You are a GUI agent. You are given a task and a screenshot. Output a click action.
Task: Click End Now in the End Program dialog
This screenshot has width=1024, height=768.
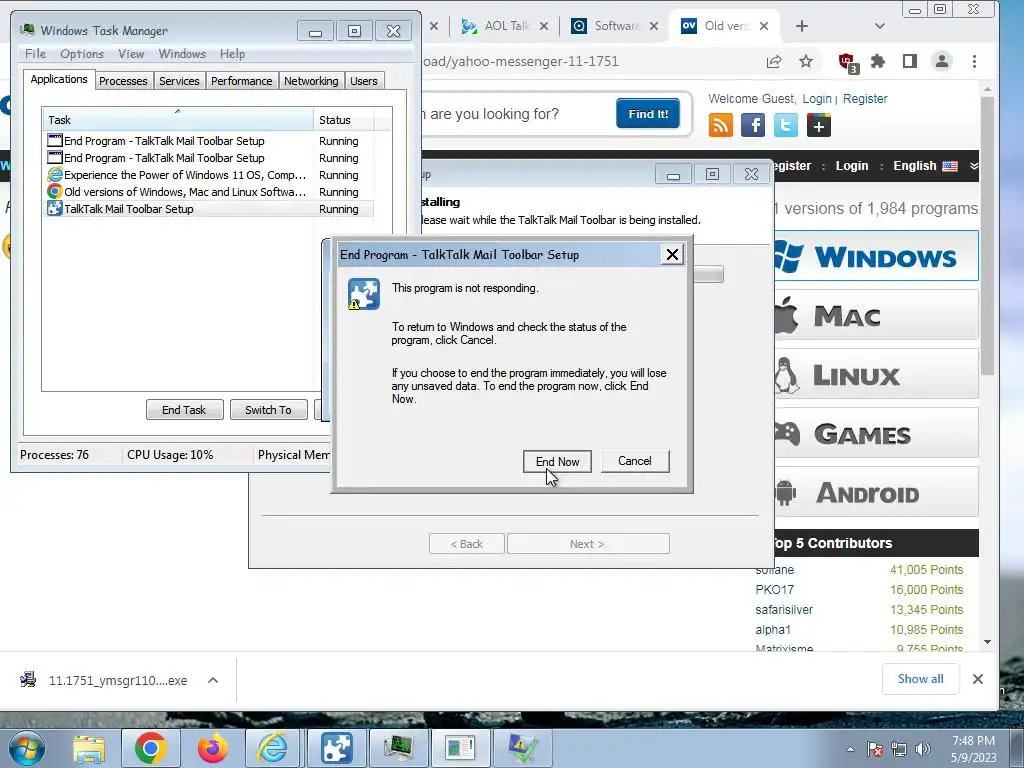click(557, 462)
